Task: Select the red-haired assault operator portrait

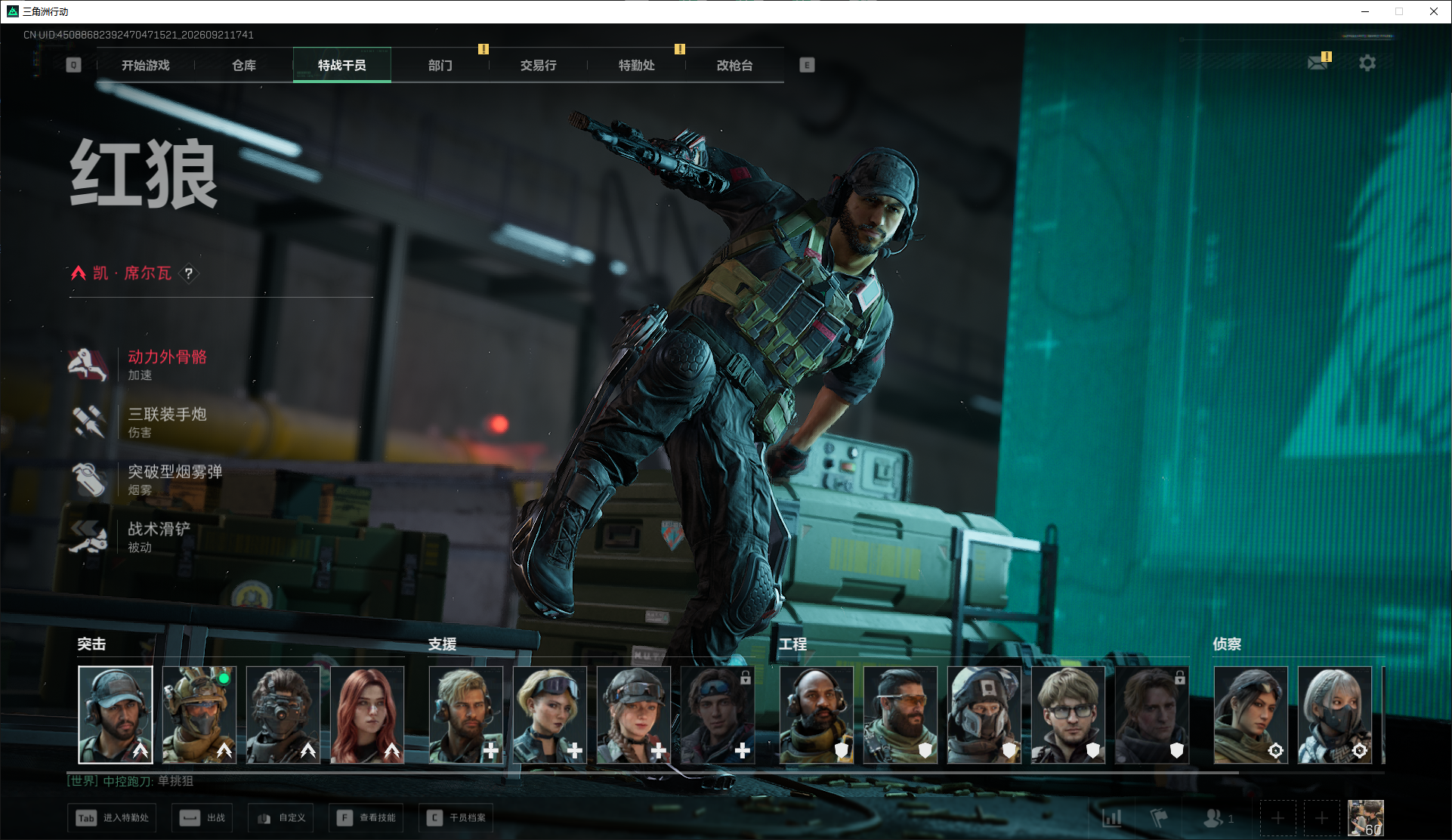Action: pos(367,715)
